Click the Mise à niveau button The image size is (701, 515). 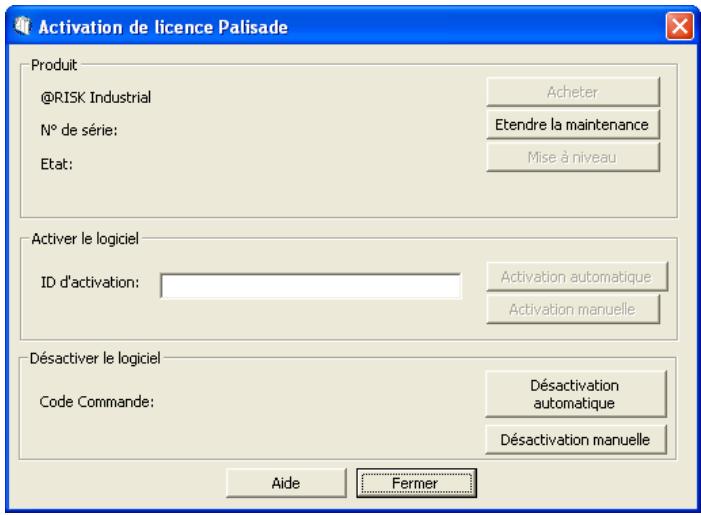[573, 157]
